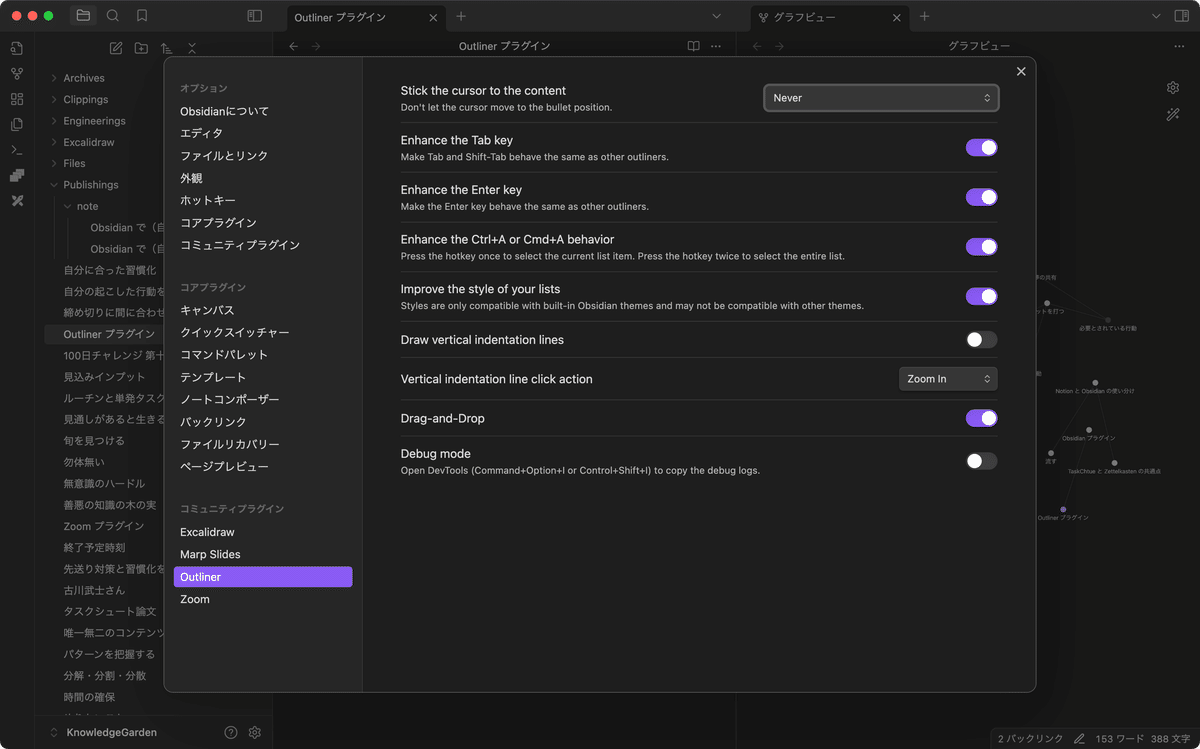Screen dimensions: 1200x749
Task: Toggle the left sidebar collapse icon
Action: (255, 16)
